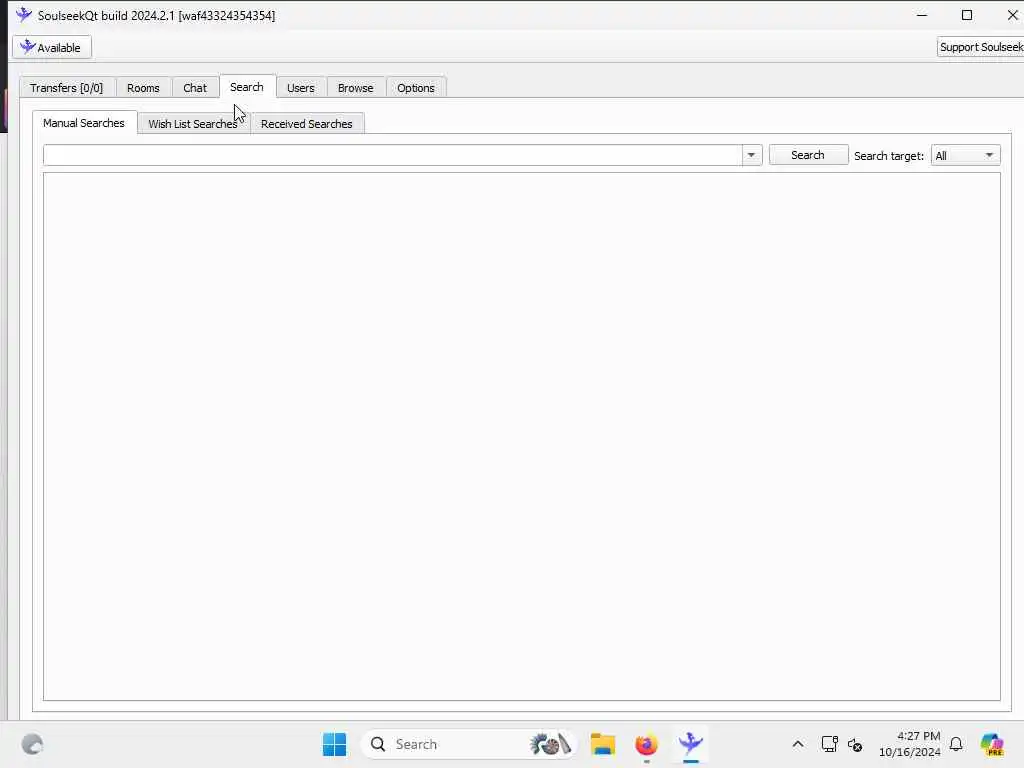Screen dimensions: 1024x768
Task: Select the Manual Searches subtab
Action: [x=84, y=123]
